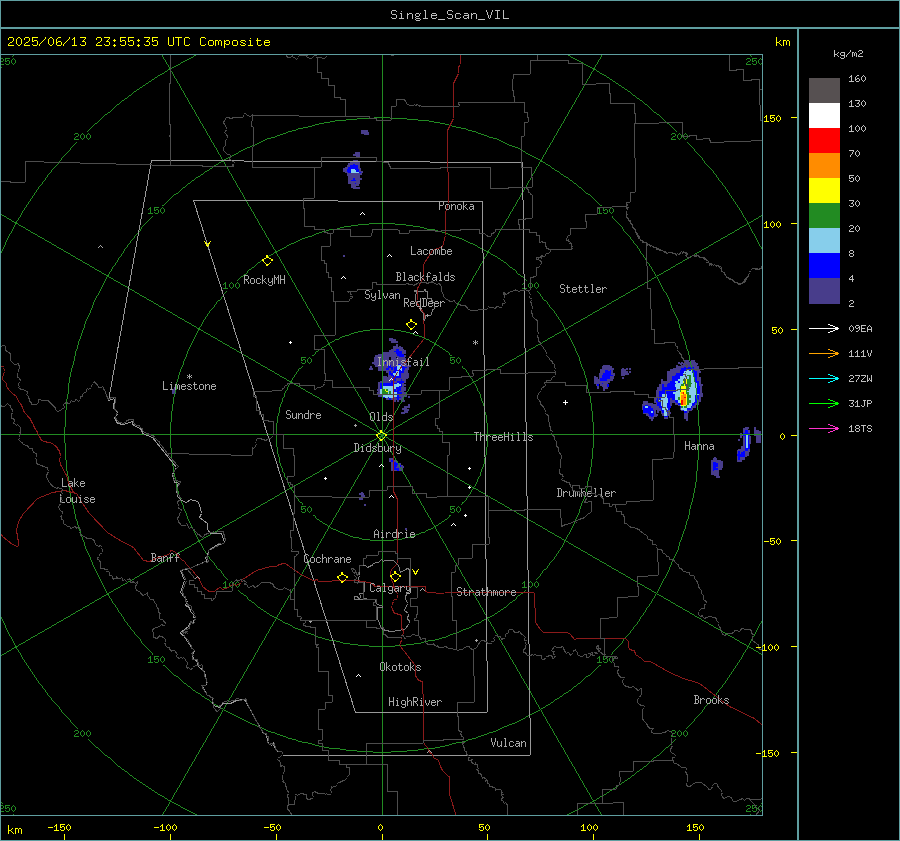The height and width of the screenshot is (841, 900).
Task: Click the orange 111V arrow in legend
Action: [x=824, y=354]
